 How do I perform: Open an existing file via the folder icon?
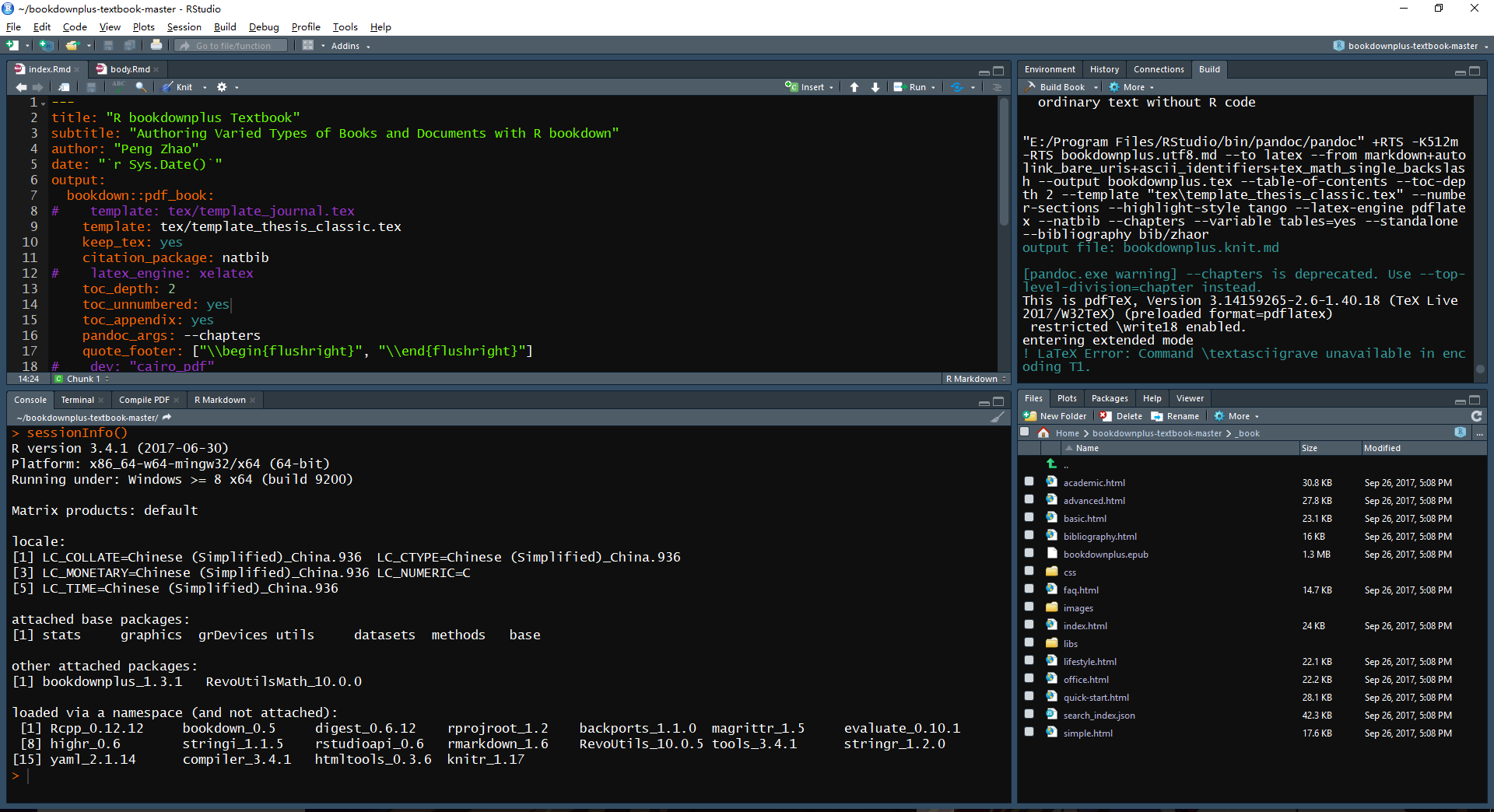click(72, 44)
